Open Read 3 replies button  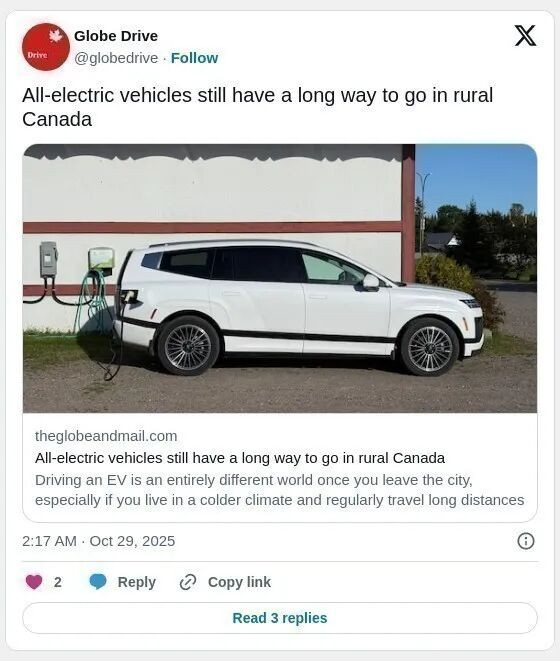280,618
